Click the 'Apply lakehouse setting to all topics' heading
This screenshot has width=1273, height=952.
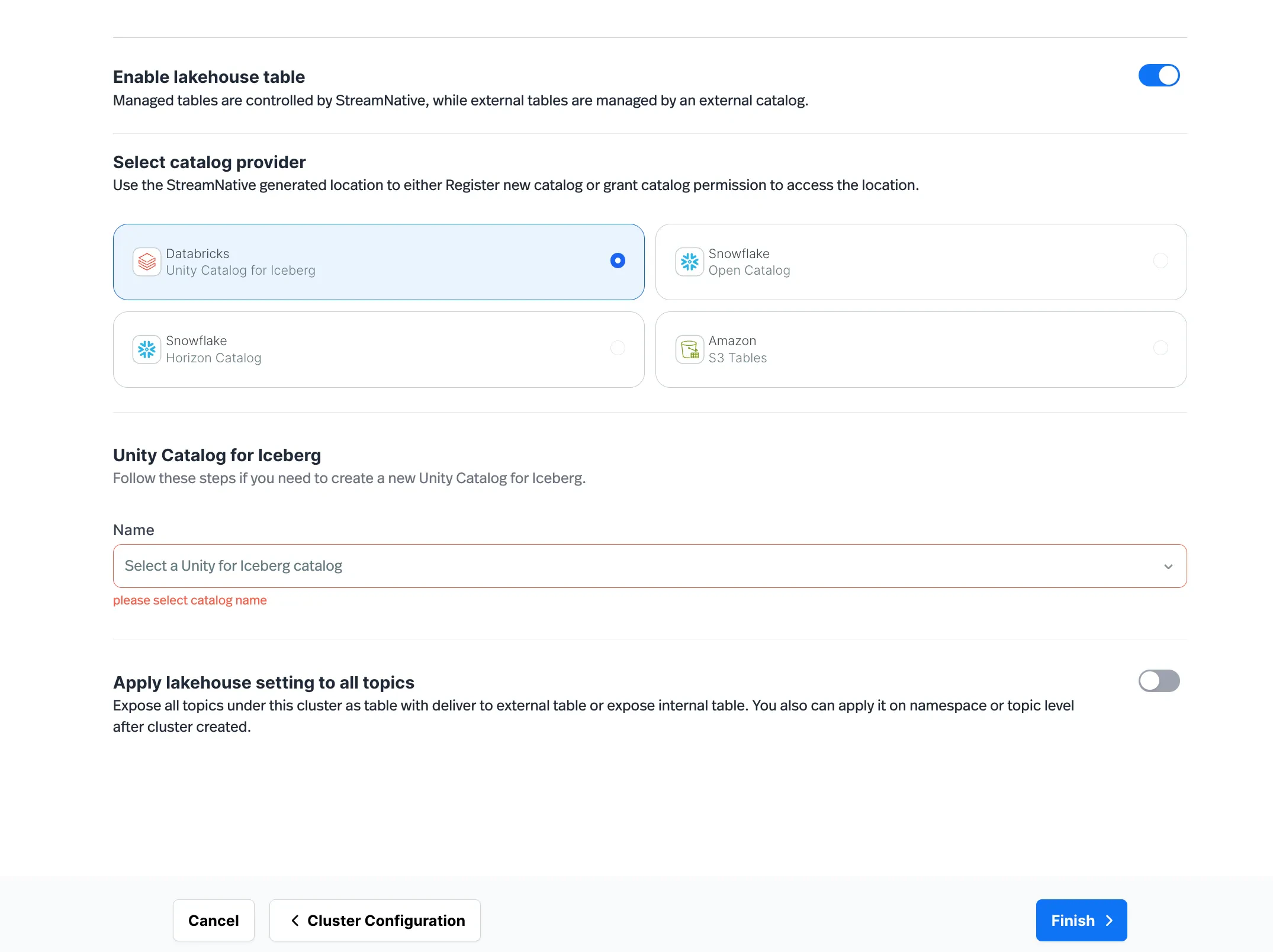[x=263, y=683]
